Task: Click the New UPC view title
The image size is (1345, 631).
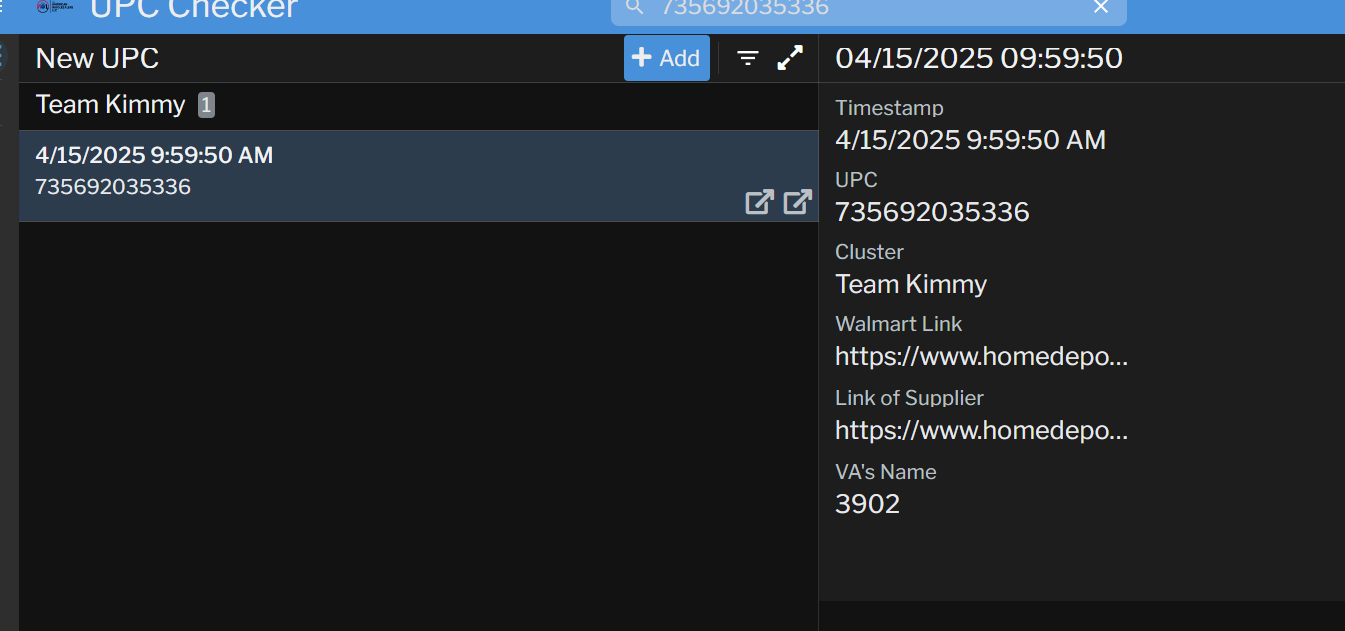Action: point(97,58)
